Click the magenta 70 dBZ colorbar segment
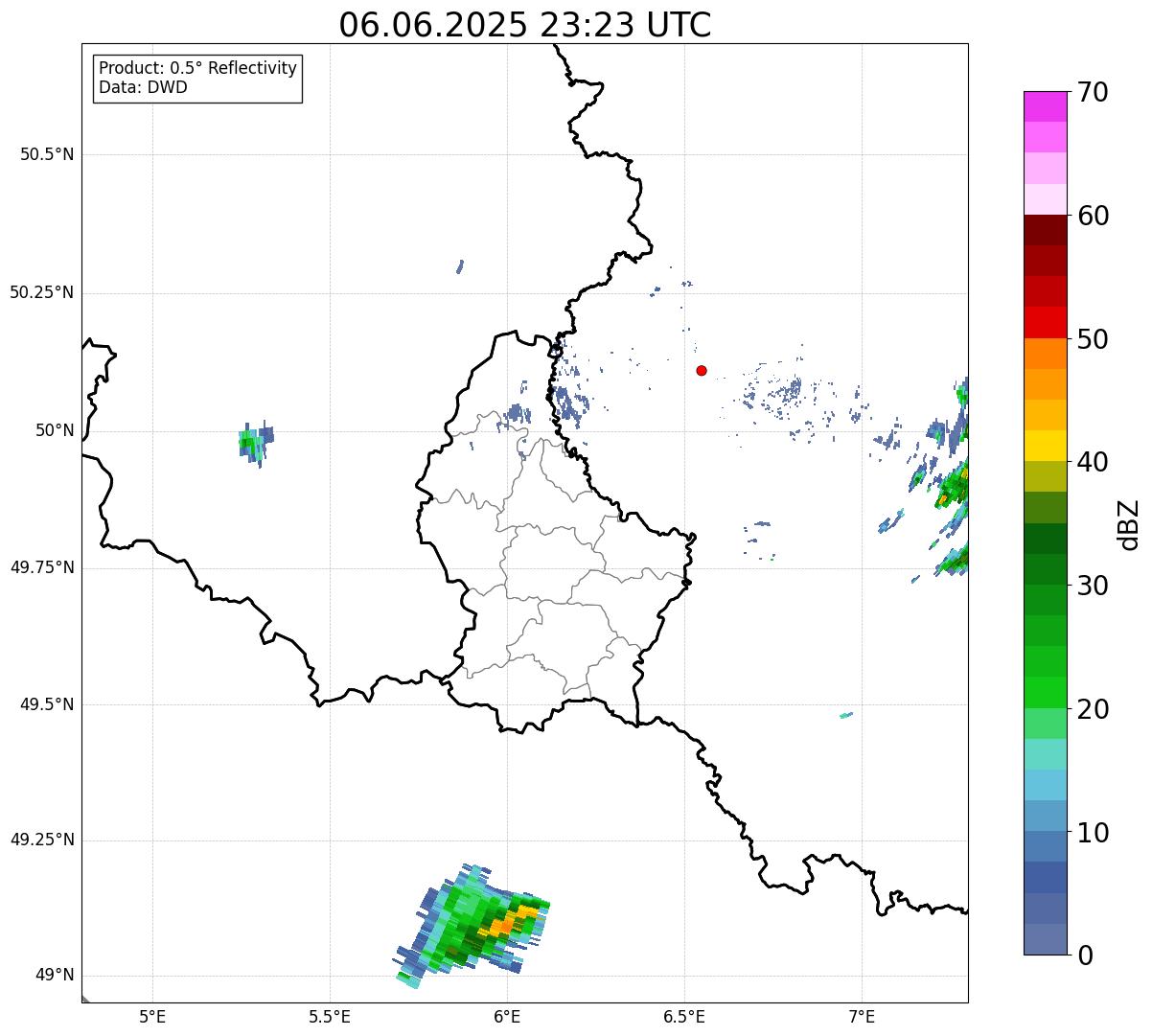Screen dimensions: 1152x1036 [x=1045, y=106]
